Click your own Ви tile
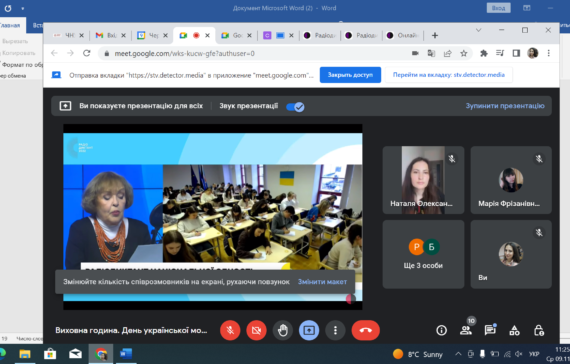570x364 pixels. click(511, 254)
